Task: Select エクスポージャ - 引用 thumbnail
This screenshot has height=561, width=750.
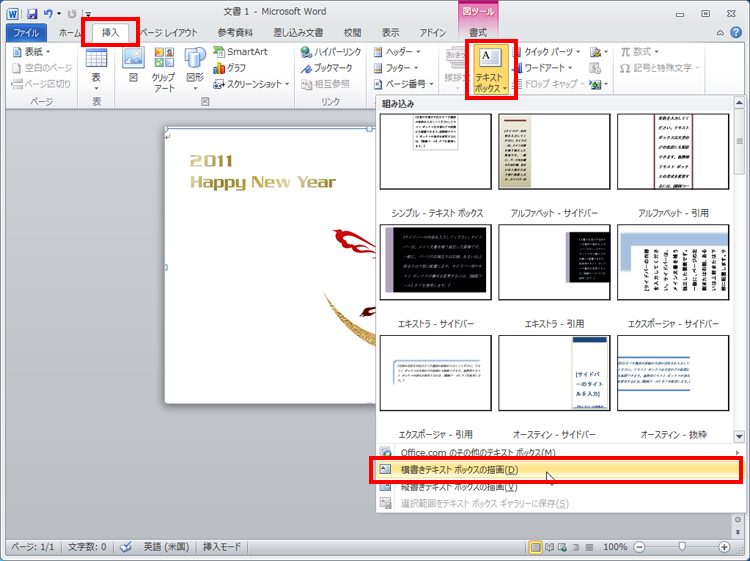Action: [x=436, y=373]
